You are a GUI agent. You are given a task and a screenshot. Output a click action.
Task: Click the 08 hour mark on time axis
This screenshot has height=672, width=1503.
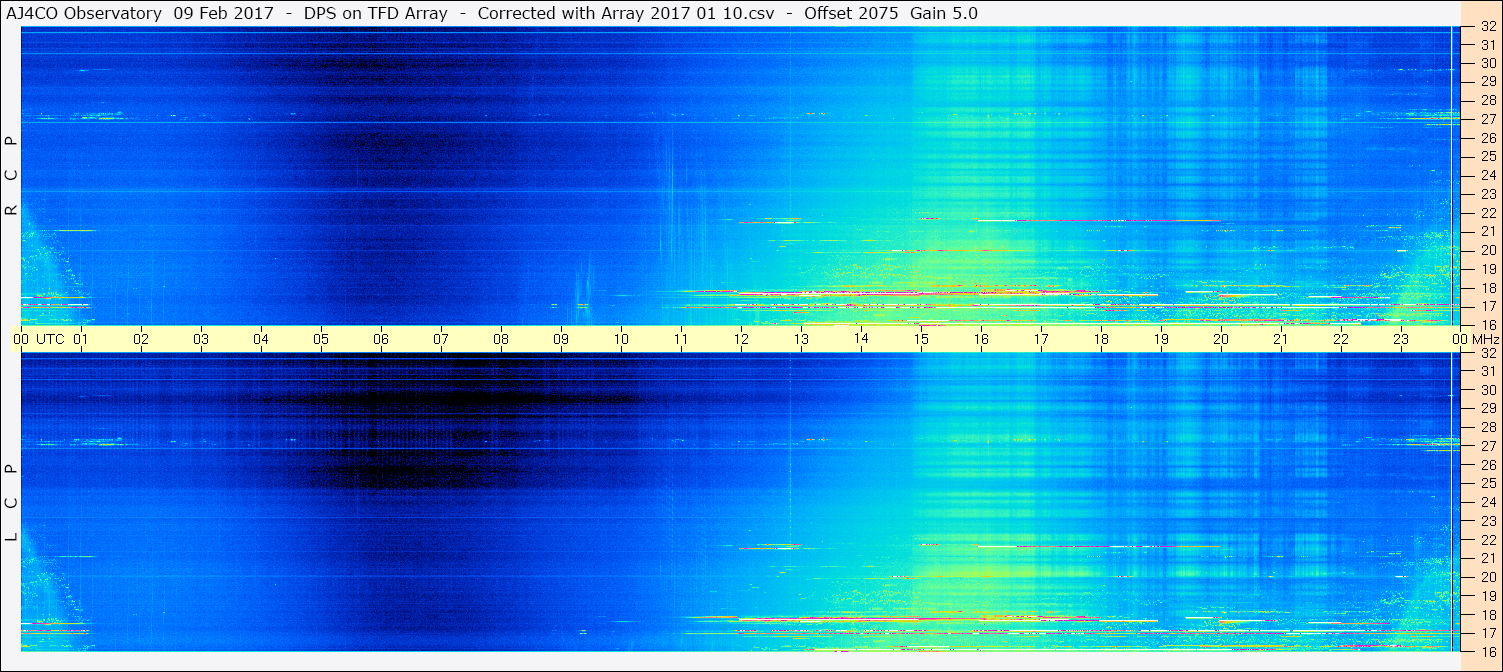point(501,339)
